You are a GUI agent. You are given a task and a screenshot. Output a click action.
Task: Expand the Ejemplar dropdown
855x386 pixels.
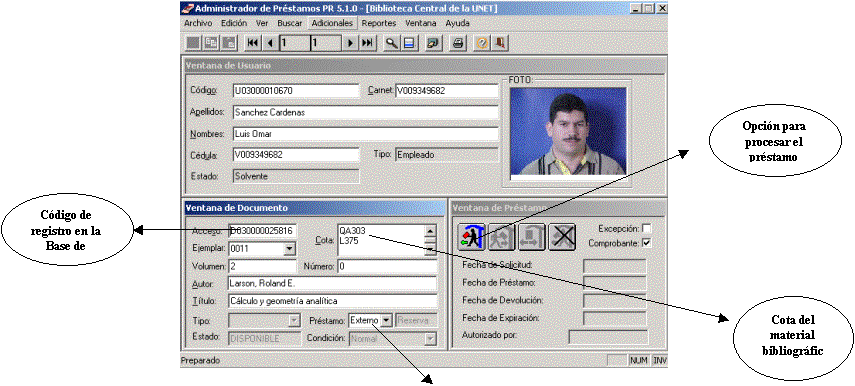click(290, 249)
